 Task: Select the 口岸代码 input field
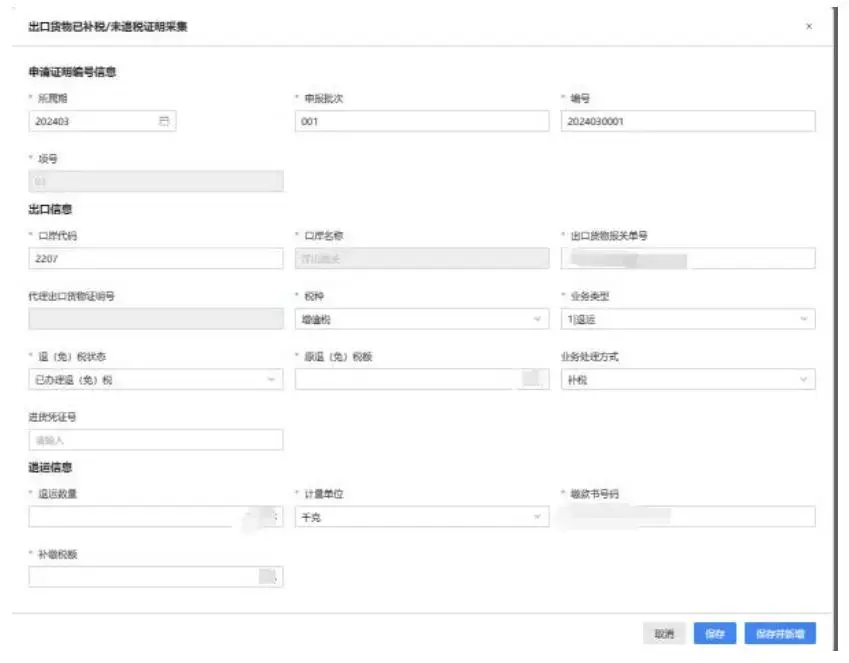[x=156, y=259]
